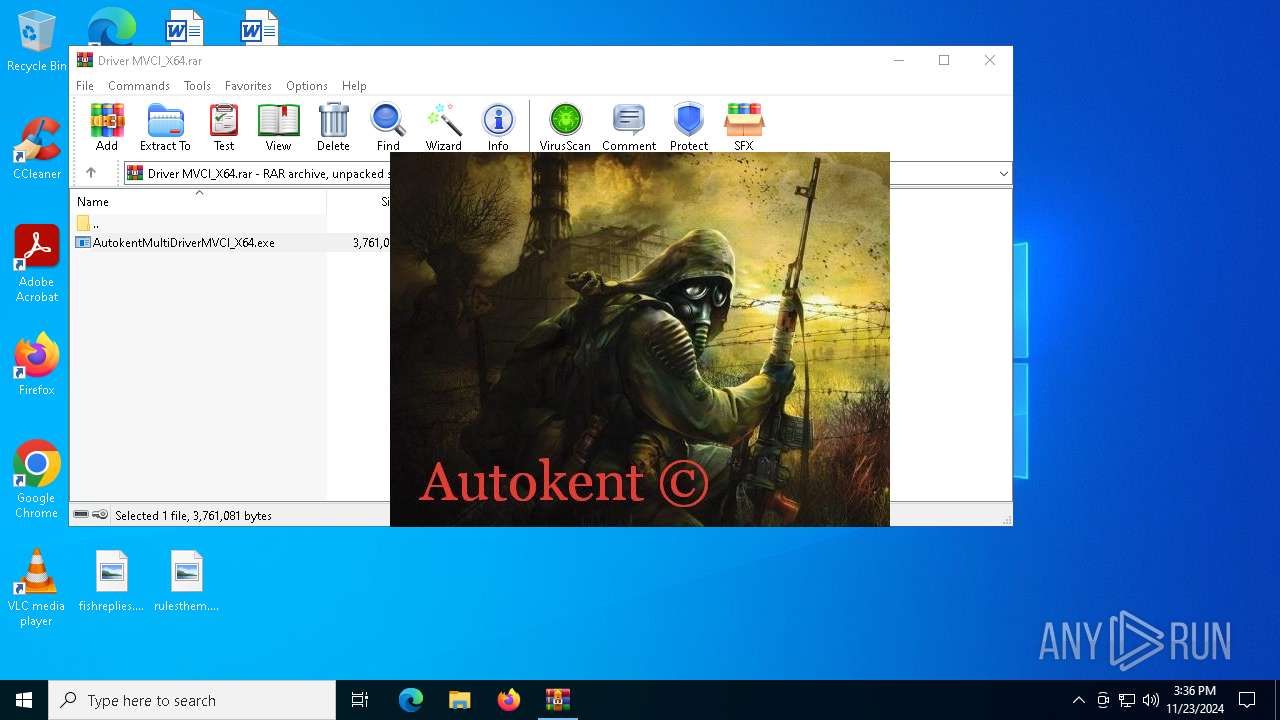
Task: Select AutokentMultiDriverMVCI_X64.exe file row
Action: pyautogui.click(x=232, y=242)
